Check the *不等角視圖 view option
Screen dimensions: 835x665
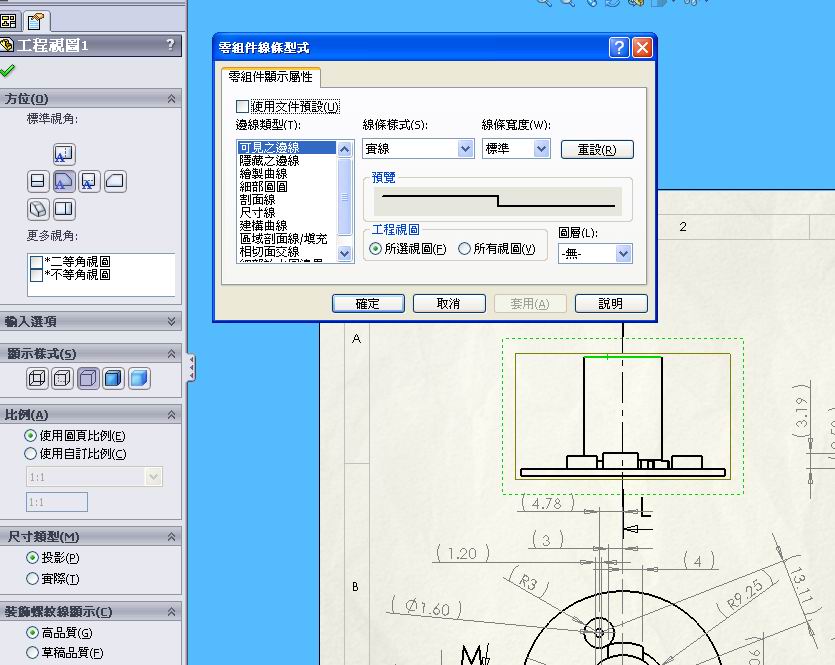click(36, 275)
